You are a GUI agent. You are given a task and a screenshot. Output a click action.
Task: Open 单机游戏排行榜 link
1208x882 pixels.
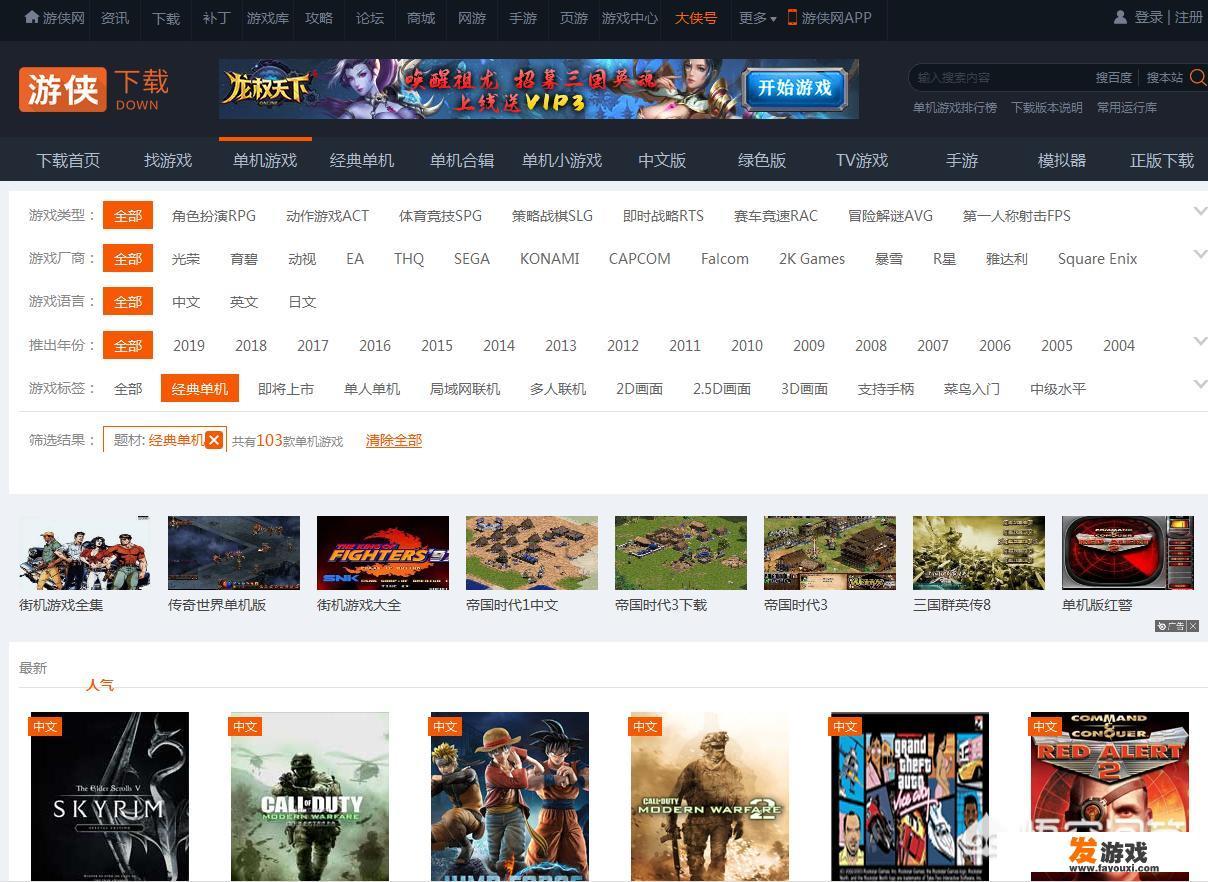[955, 107]
